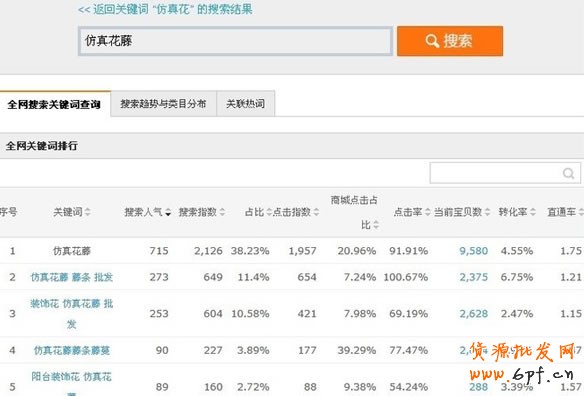Sort by 点击率 column arrows
Image resolution: width=584 pixels, height=396 pixels.
point(428,212)
